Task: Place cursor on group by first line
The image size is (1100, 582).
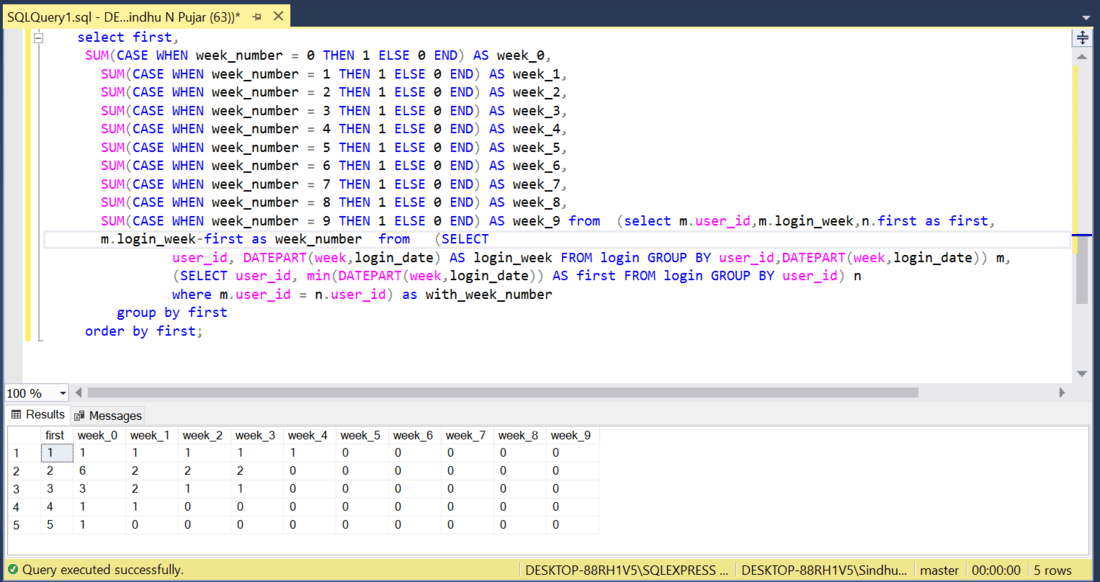Action: [x=172, y=313]
